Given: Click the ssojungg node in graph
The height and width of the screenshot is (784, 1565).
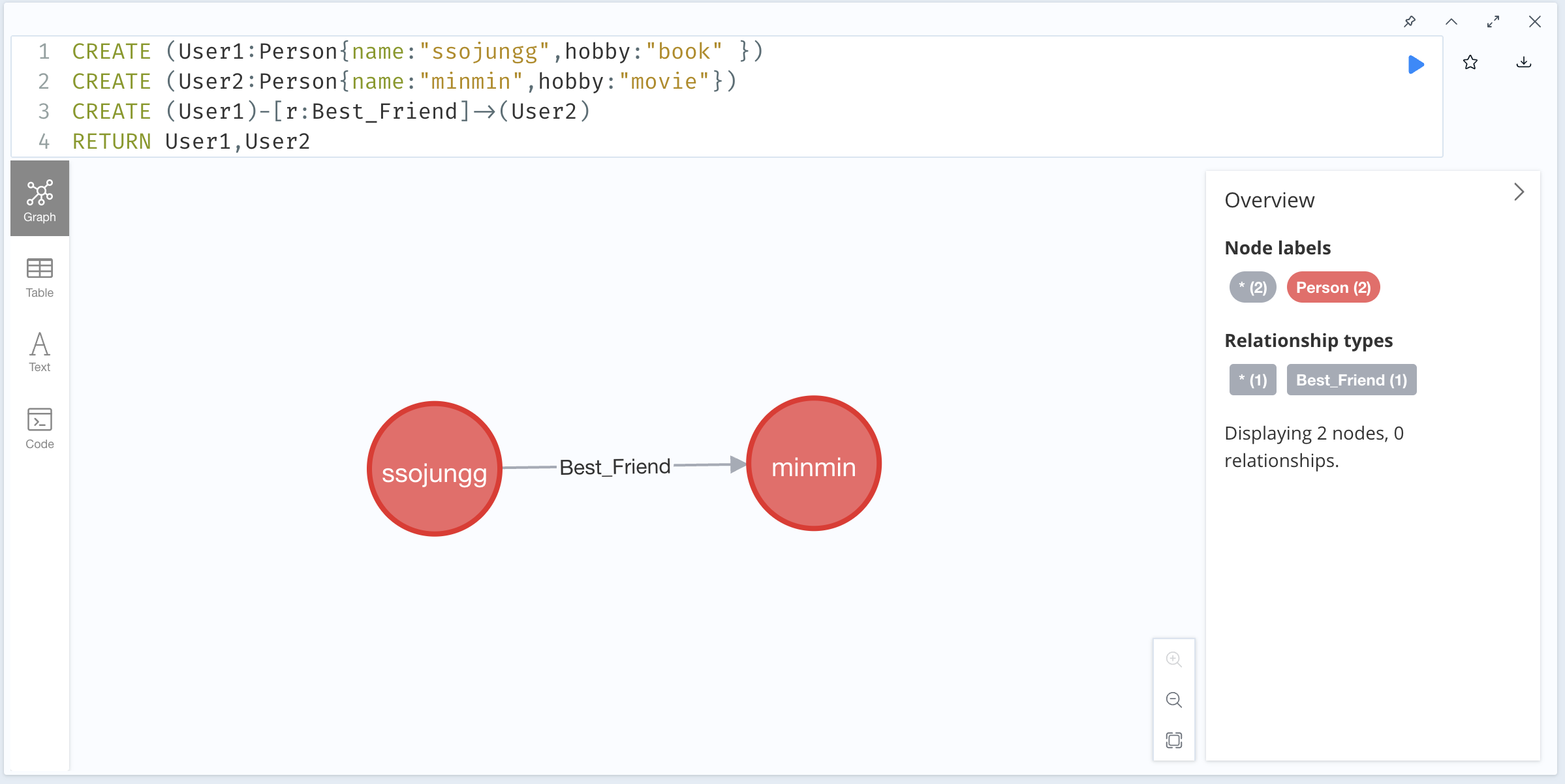Looking at the screenshot, I should [x=435, y=469].
